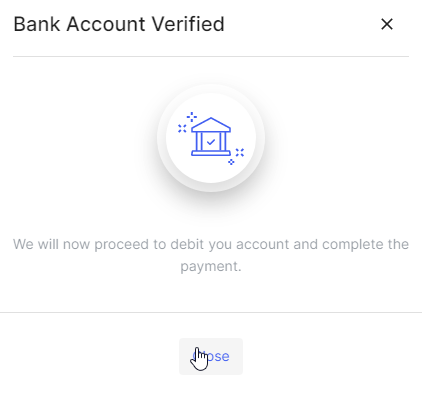Image resolution: width=422 pixels, height=394 pixels.
Task: Click the "Bank Account Verified" heading
Action: 119,24
